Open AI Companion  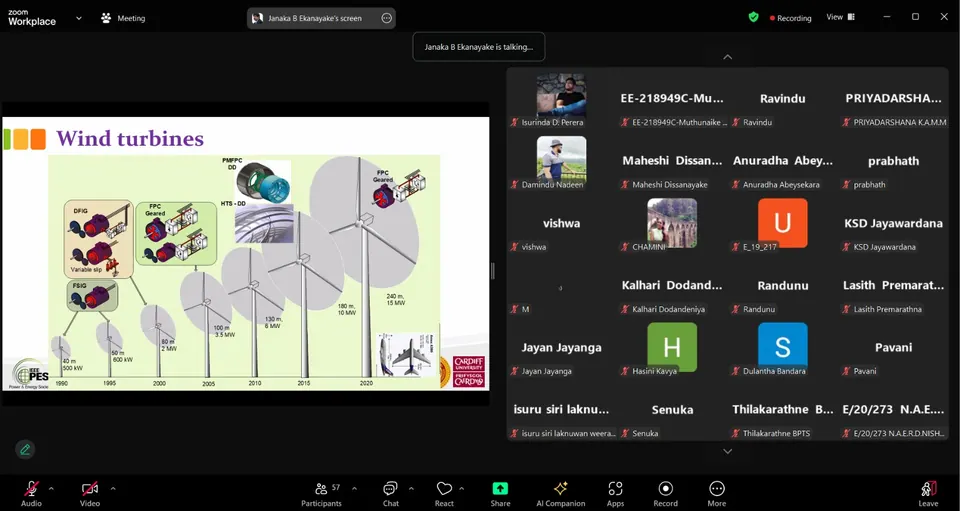[561, 493]
